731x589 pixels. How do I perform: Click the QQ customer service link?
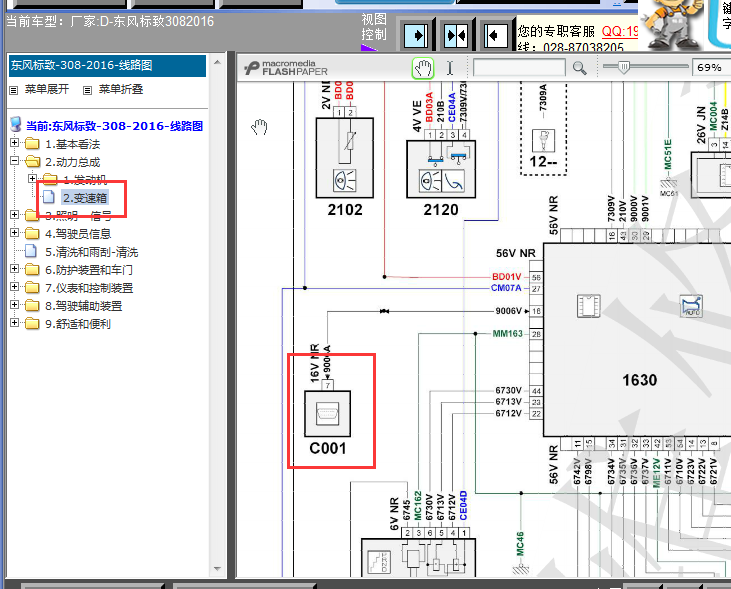620,31
